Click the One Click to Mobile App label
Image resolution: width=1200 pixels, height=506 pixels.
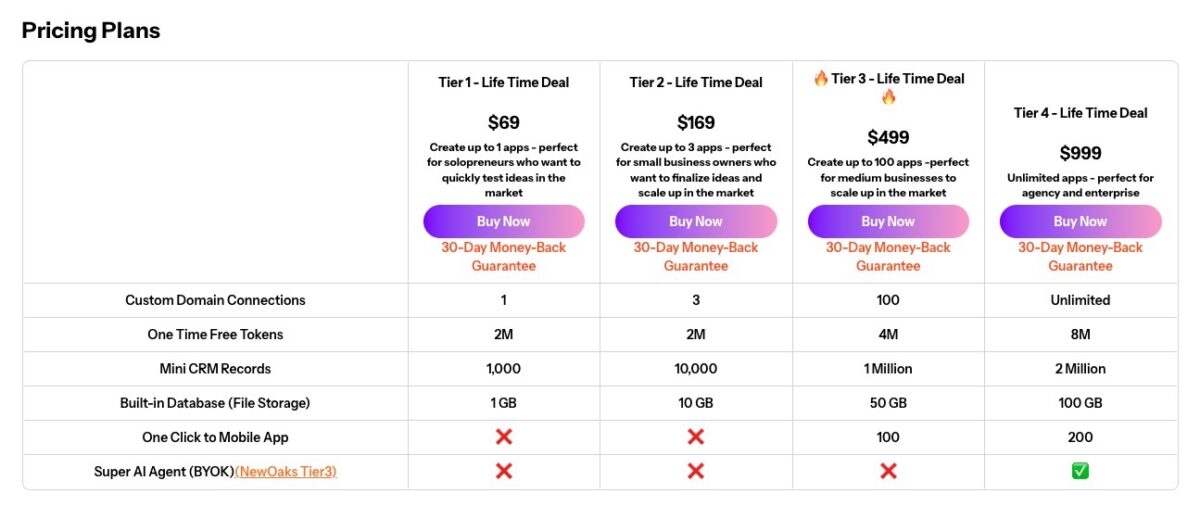(x=215, y=437)
